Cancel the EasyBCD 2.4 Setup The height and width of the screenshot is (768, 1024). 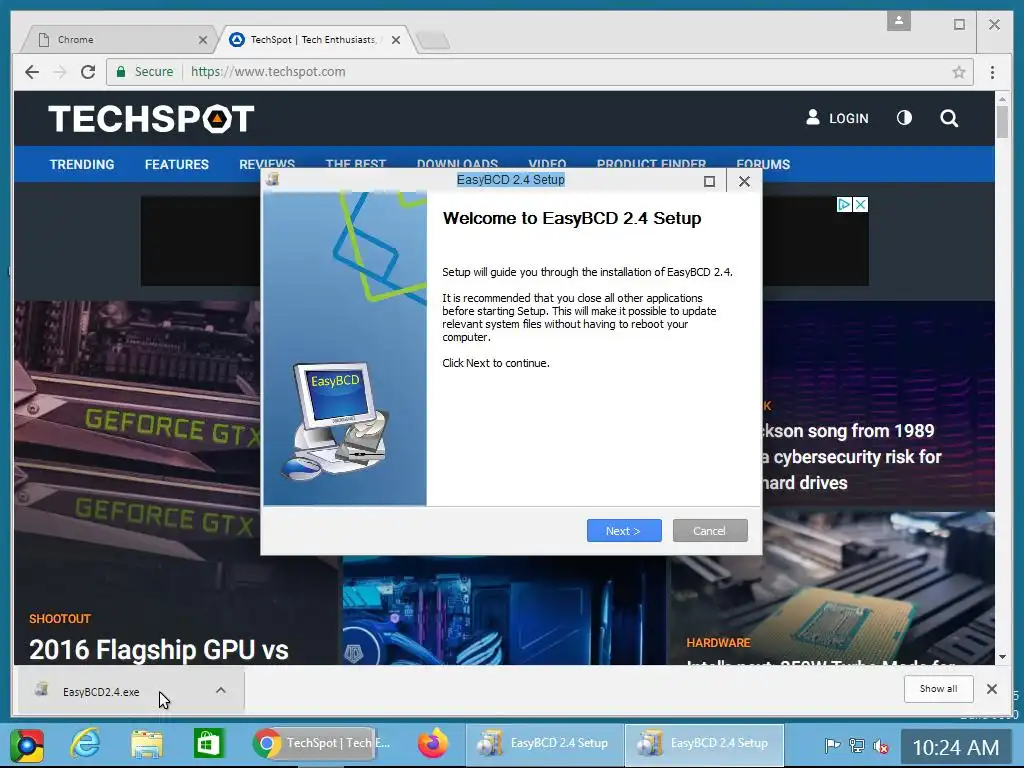pyautogui.click(x=710, y=531)
